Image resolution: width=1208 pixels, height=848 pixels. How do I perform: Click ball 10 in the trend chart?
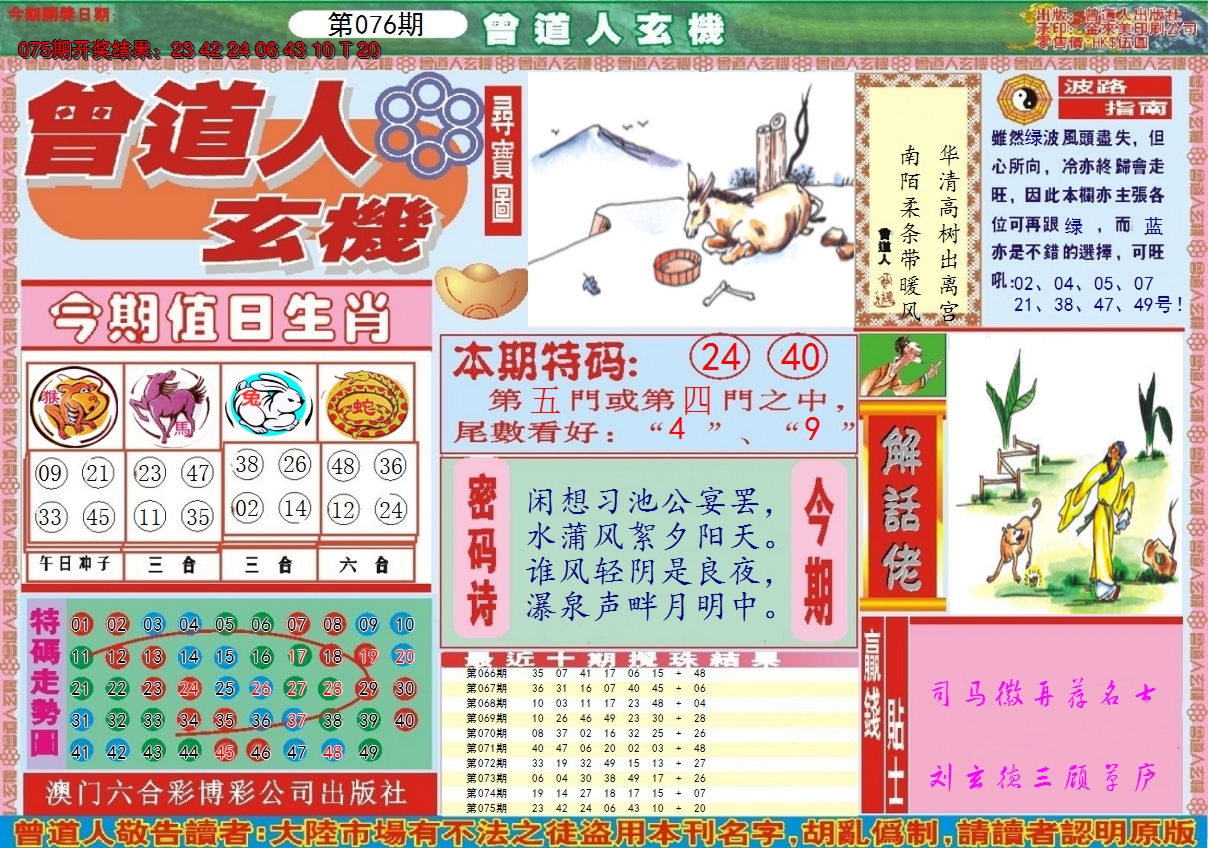404,625
